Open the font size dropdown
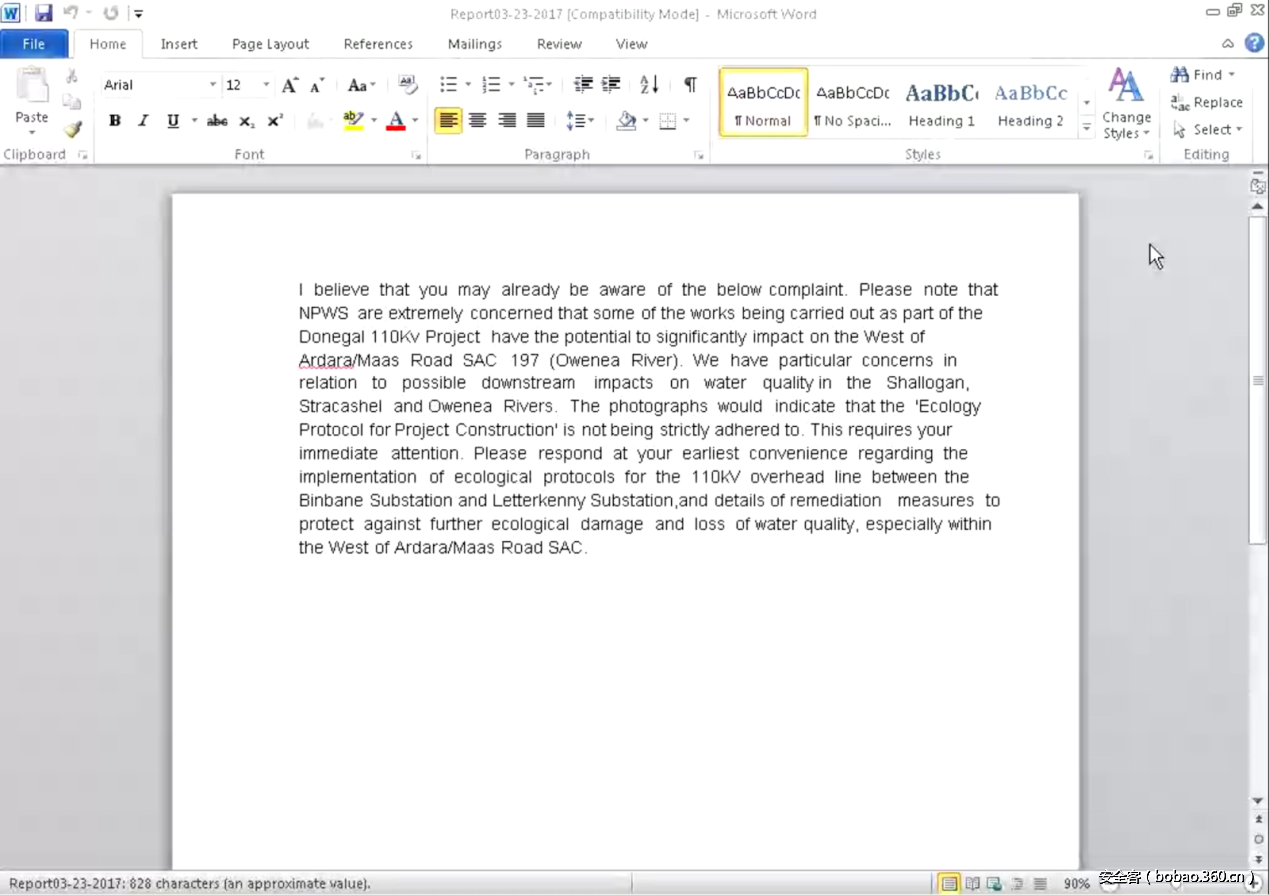Screen dimensions: 1269x895 coord(266,85)
